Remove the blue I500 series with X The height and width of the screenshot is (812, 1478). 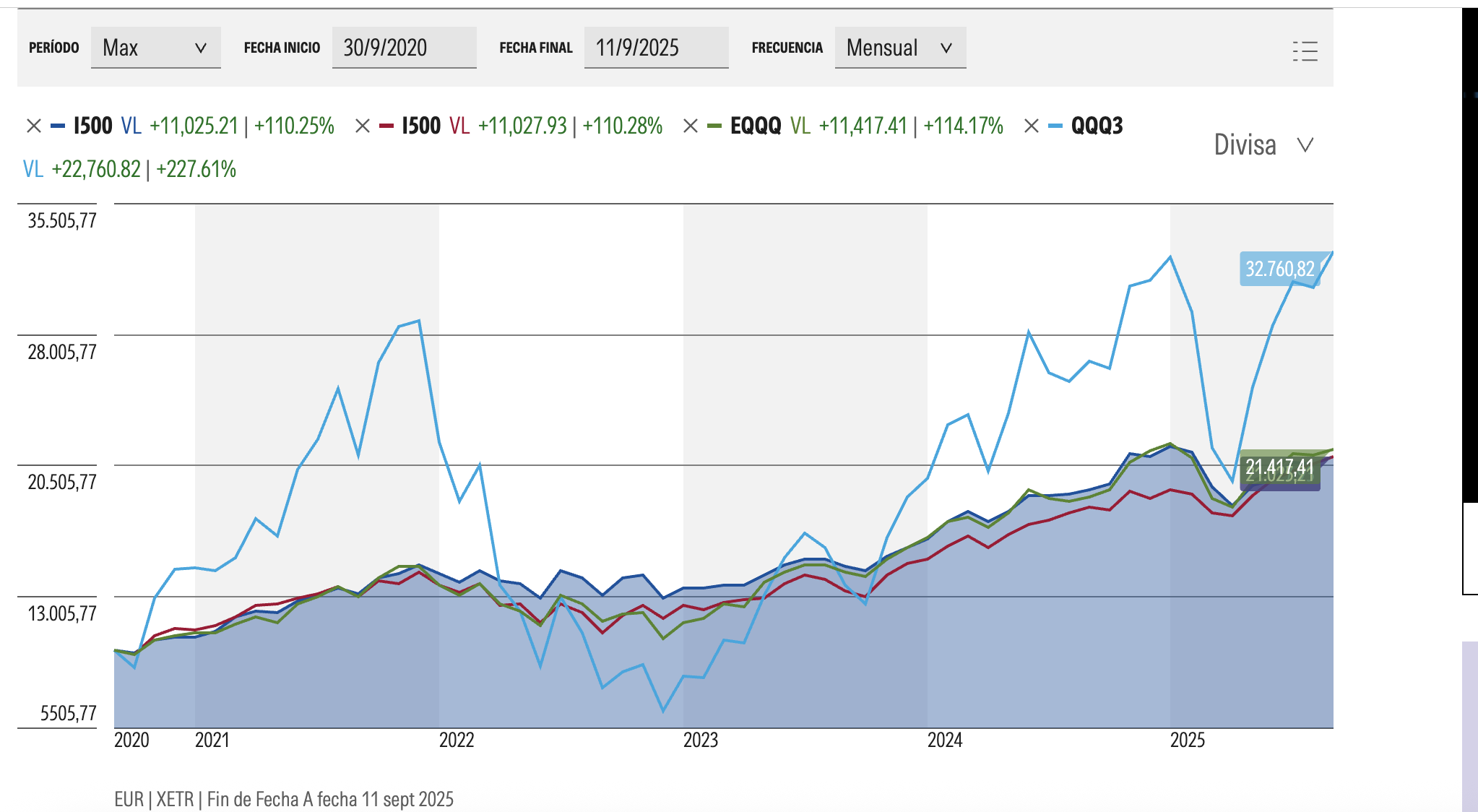[x=33, y=126]
